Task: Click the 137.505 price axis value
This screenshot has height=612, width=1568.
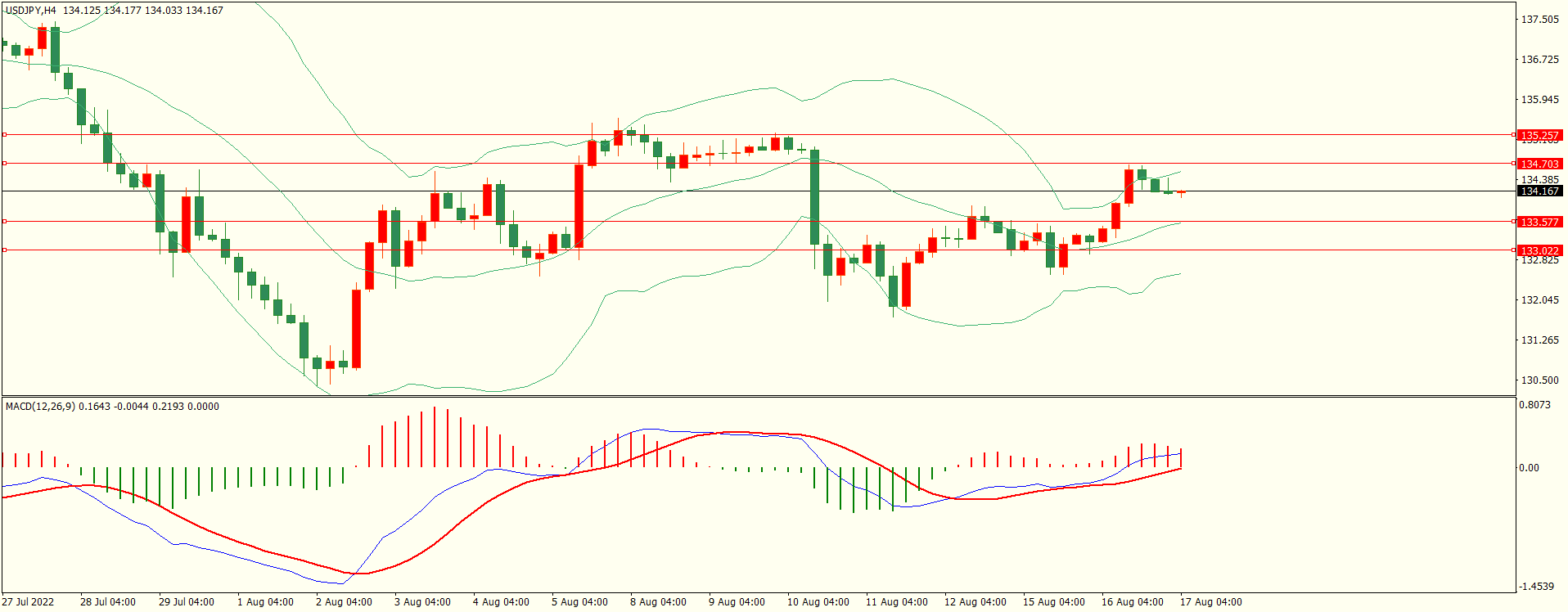Action: point(1539,19)
